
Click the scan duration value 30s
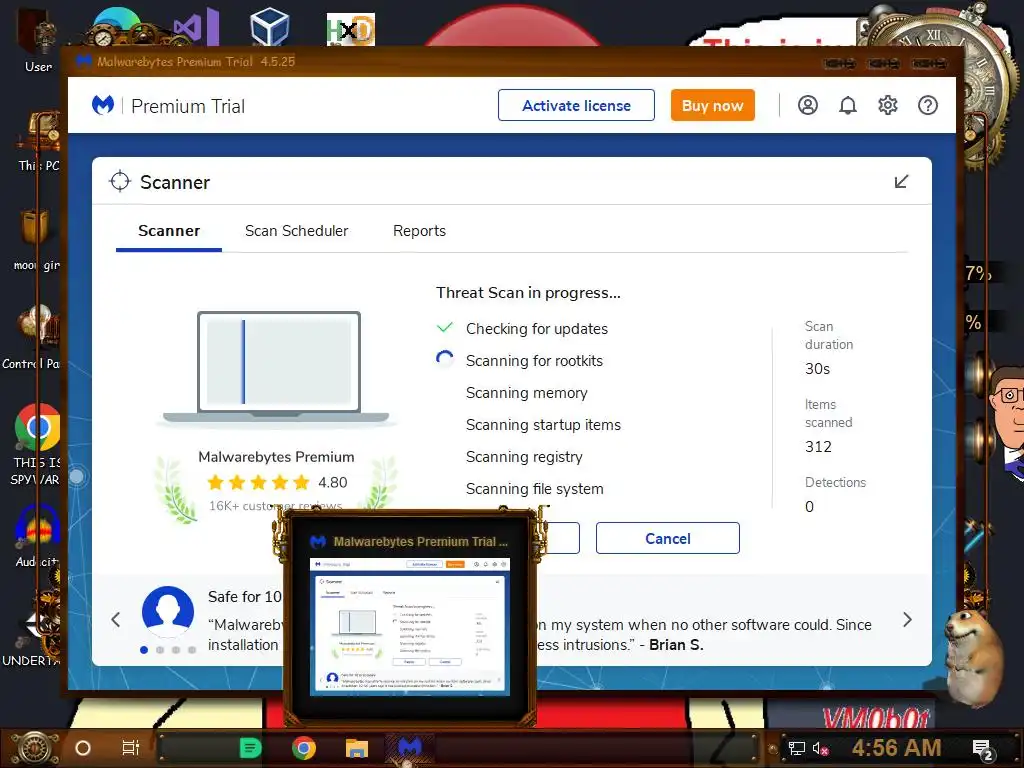tap(817, 369)
